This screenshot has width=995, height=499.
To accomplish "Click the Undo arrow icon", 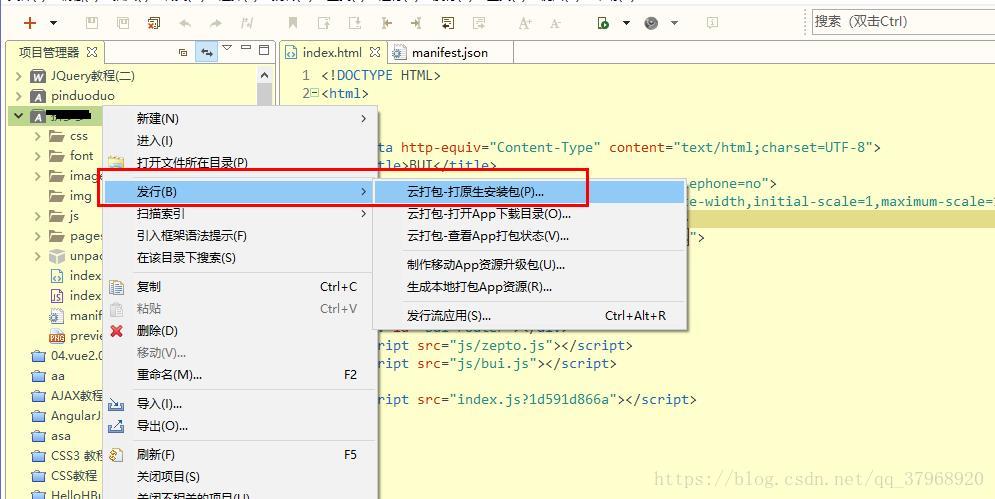I will [185, 23].
